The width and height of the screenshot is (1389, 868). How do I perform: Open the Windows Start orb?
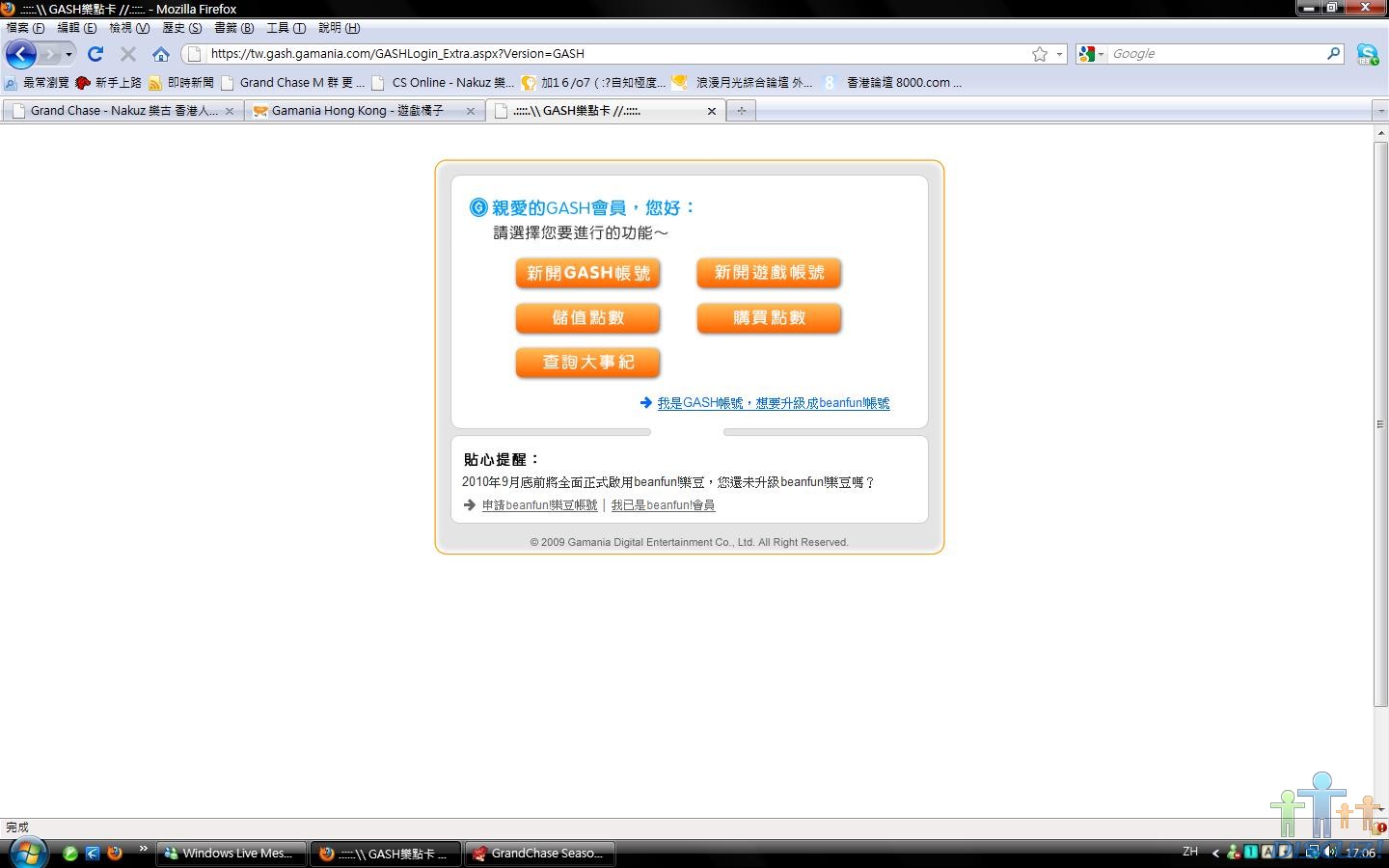27,853
